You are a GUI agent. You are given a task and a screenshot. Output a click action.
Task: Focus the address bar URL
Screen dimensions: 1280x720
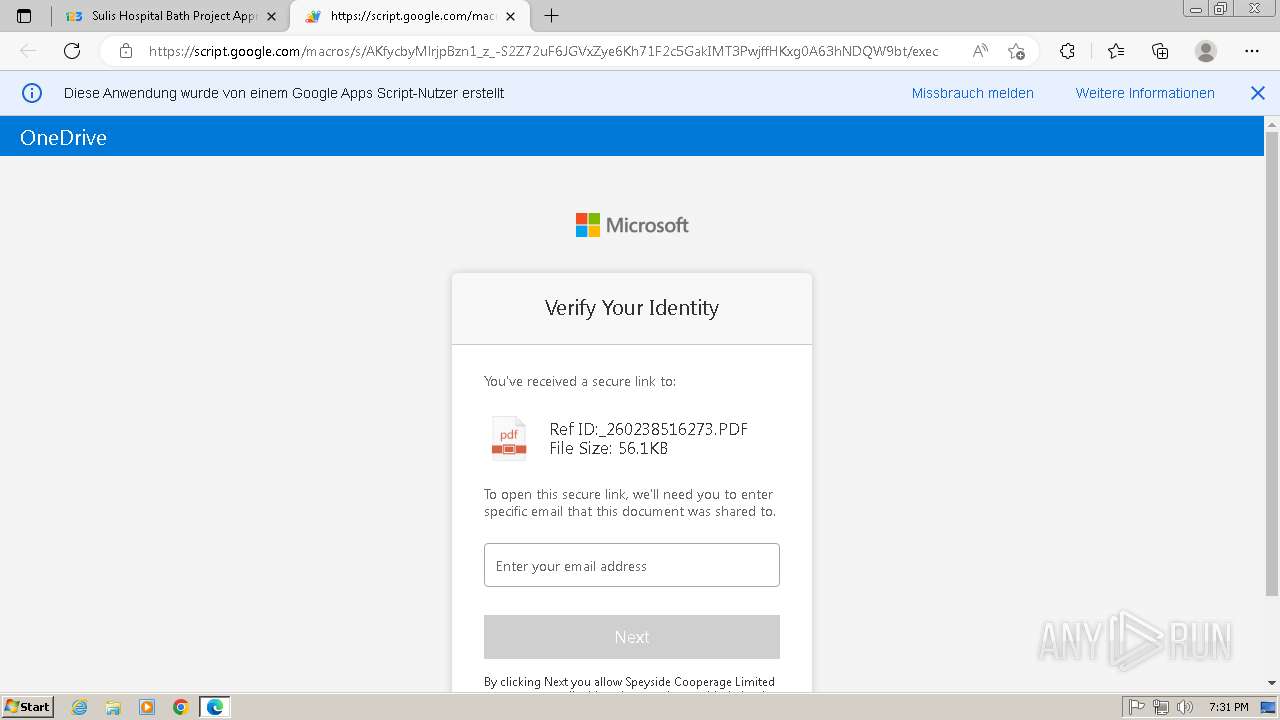pos(543,51)
